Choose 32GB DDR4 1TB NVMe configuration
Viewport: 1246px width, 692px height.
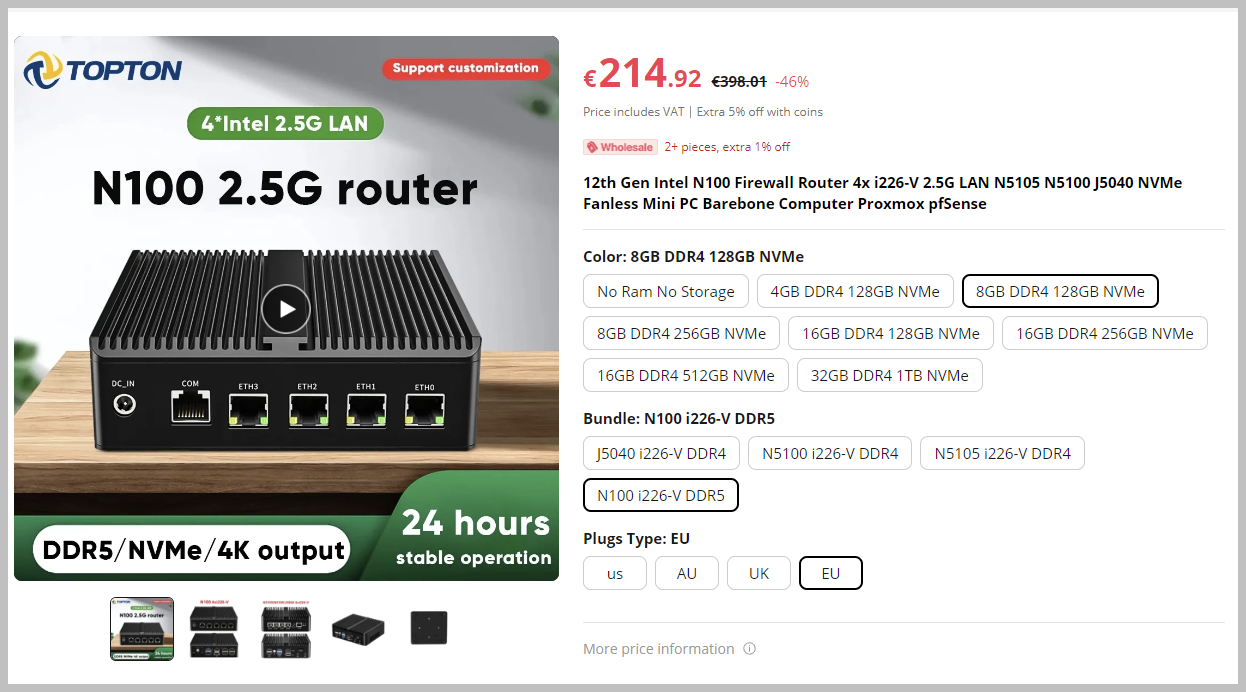890,375
